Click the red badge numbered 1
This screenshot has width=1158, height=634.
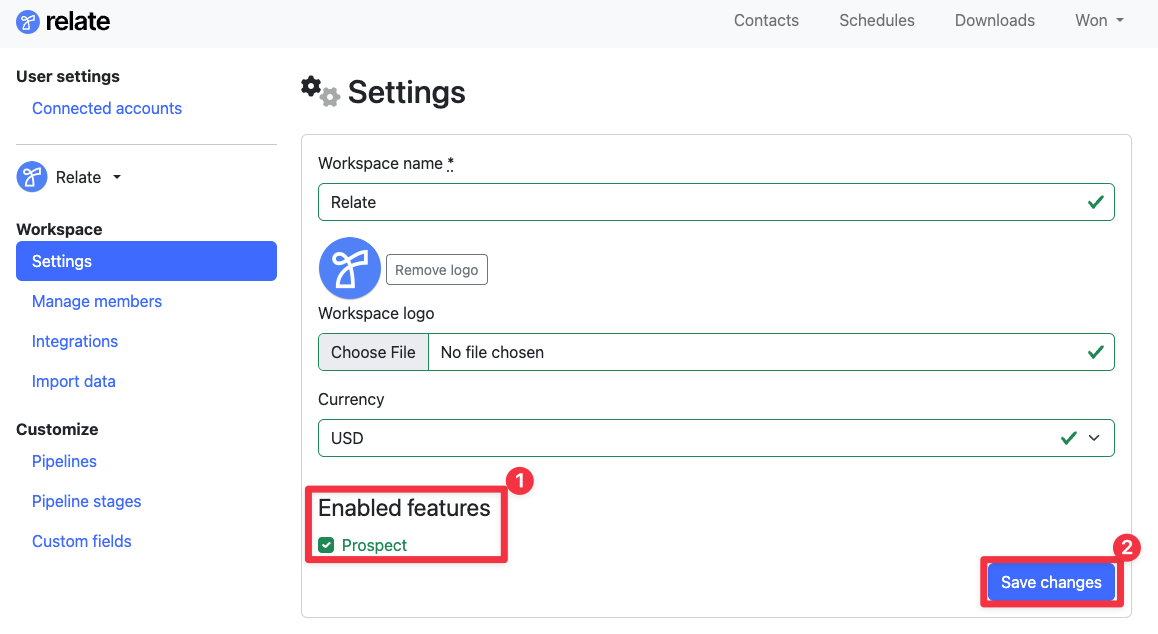pyautogui.click(x=519, y=481)
